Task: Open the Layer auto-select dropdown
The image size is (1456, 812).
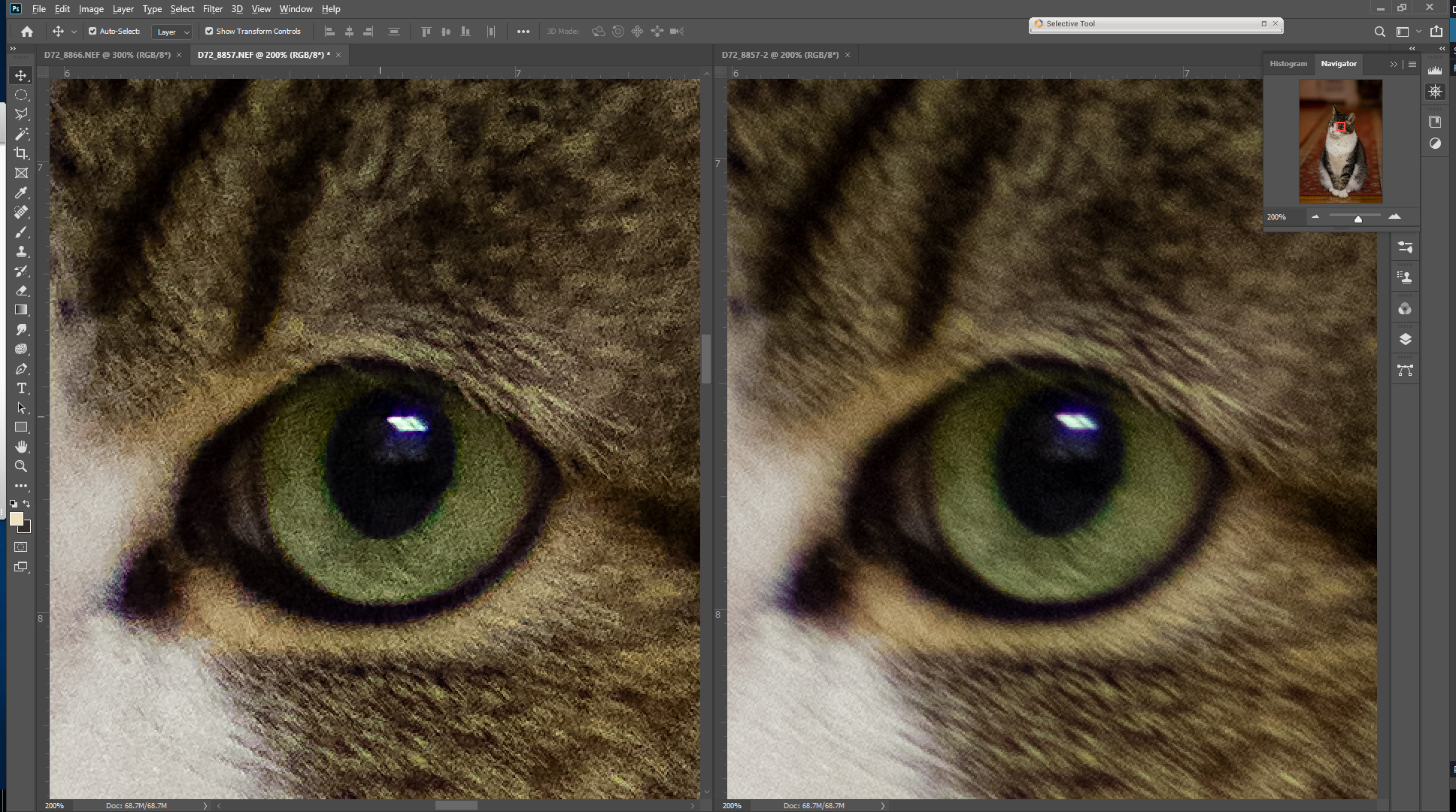Action: (172, 32)
